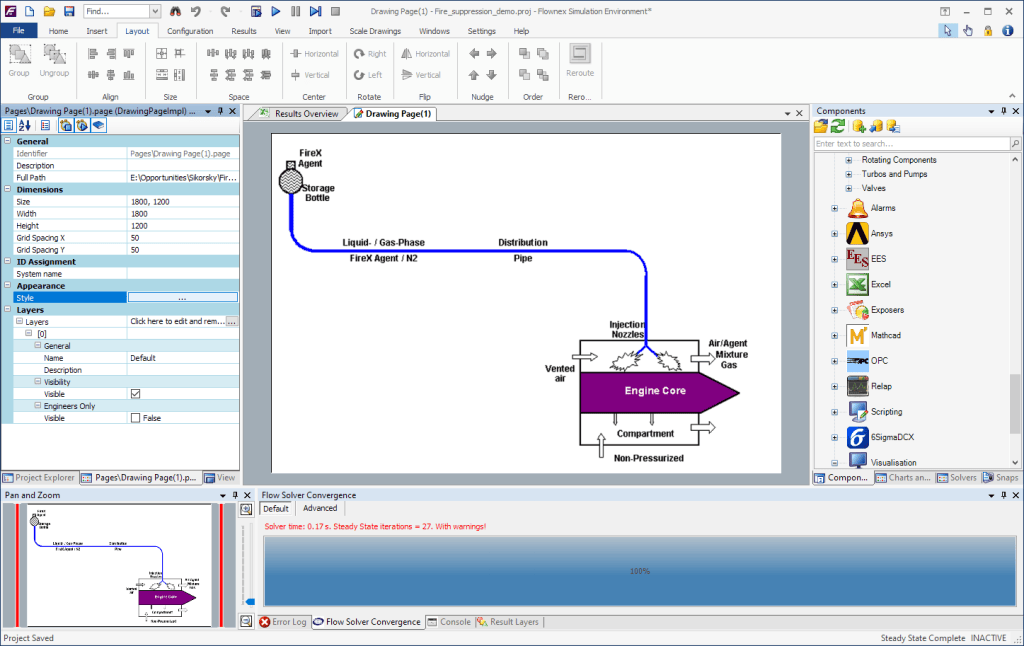Select Advanced convergence tab
The height and width of the screenshot is (646, 1024).
pos(320,508)
